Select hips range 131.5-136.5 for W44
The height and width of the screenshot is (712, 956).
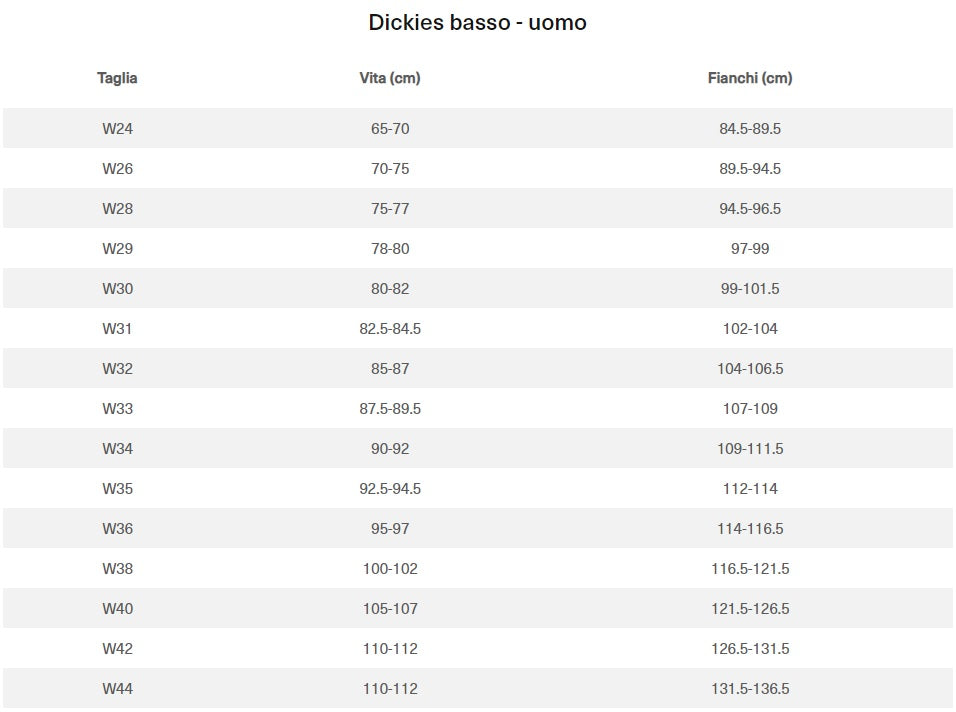click(750, 689)
